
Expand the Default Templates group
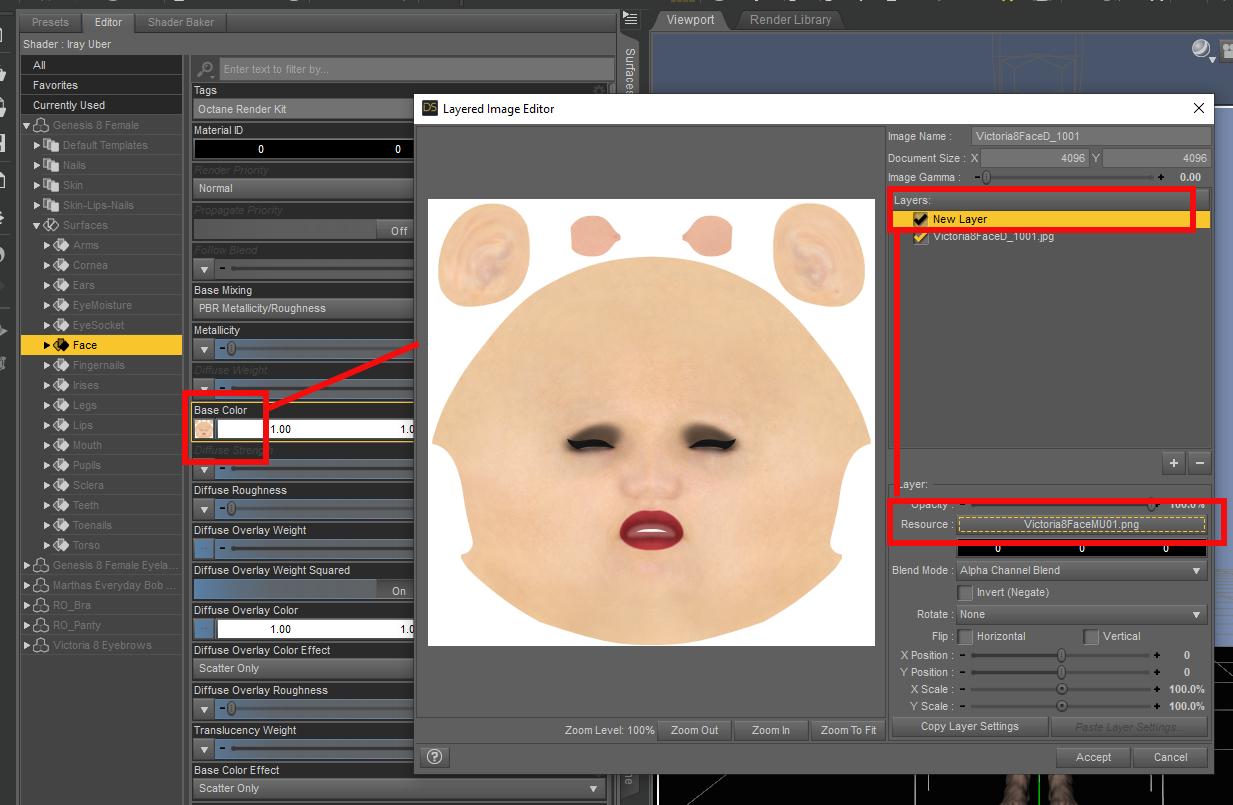[x=37, y=145]
